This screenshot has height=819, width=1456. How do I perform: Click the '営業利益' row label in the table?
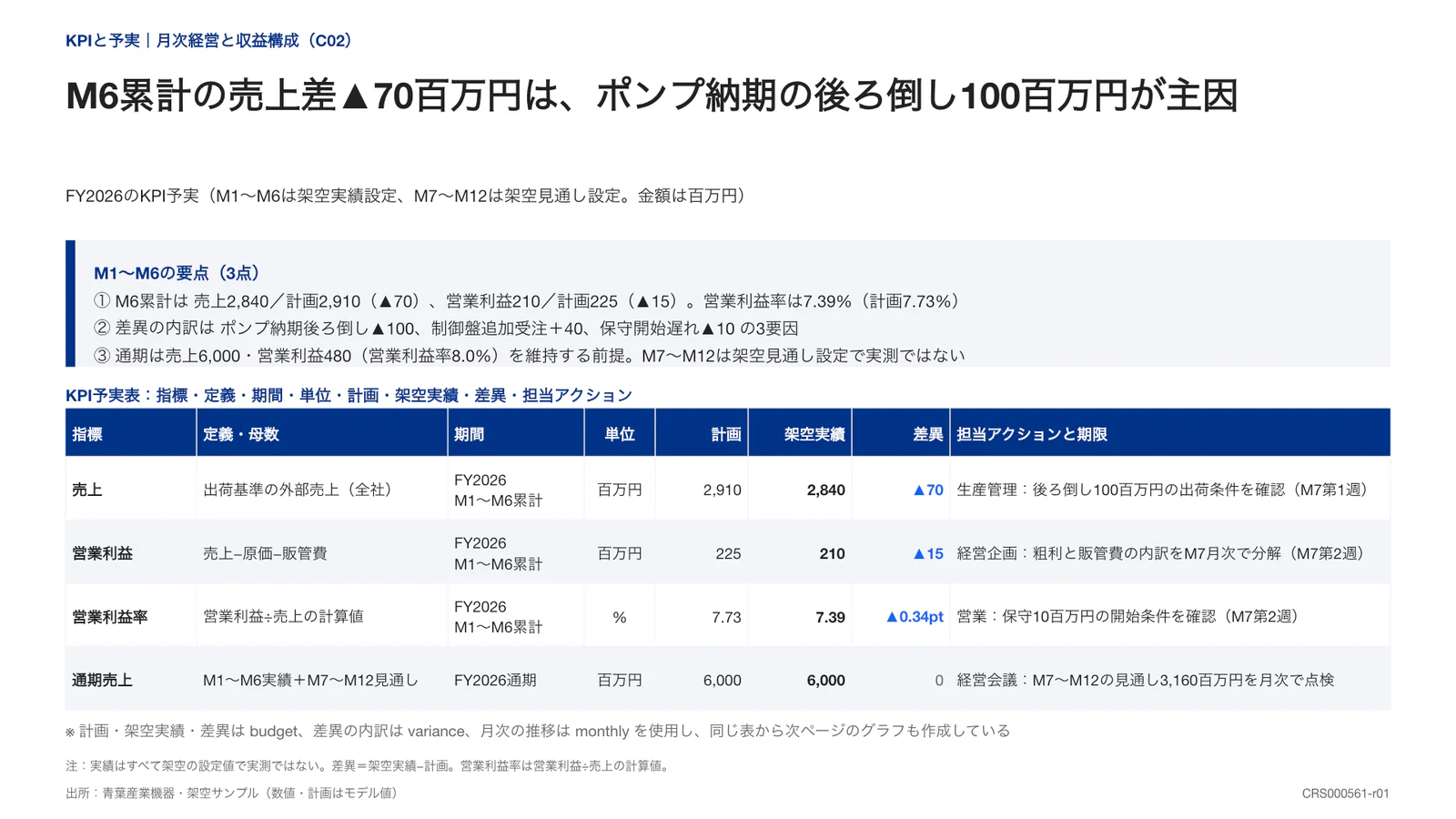(103, 553)
